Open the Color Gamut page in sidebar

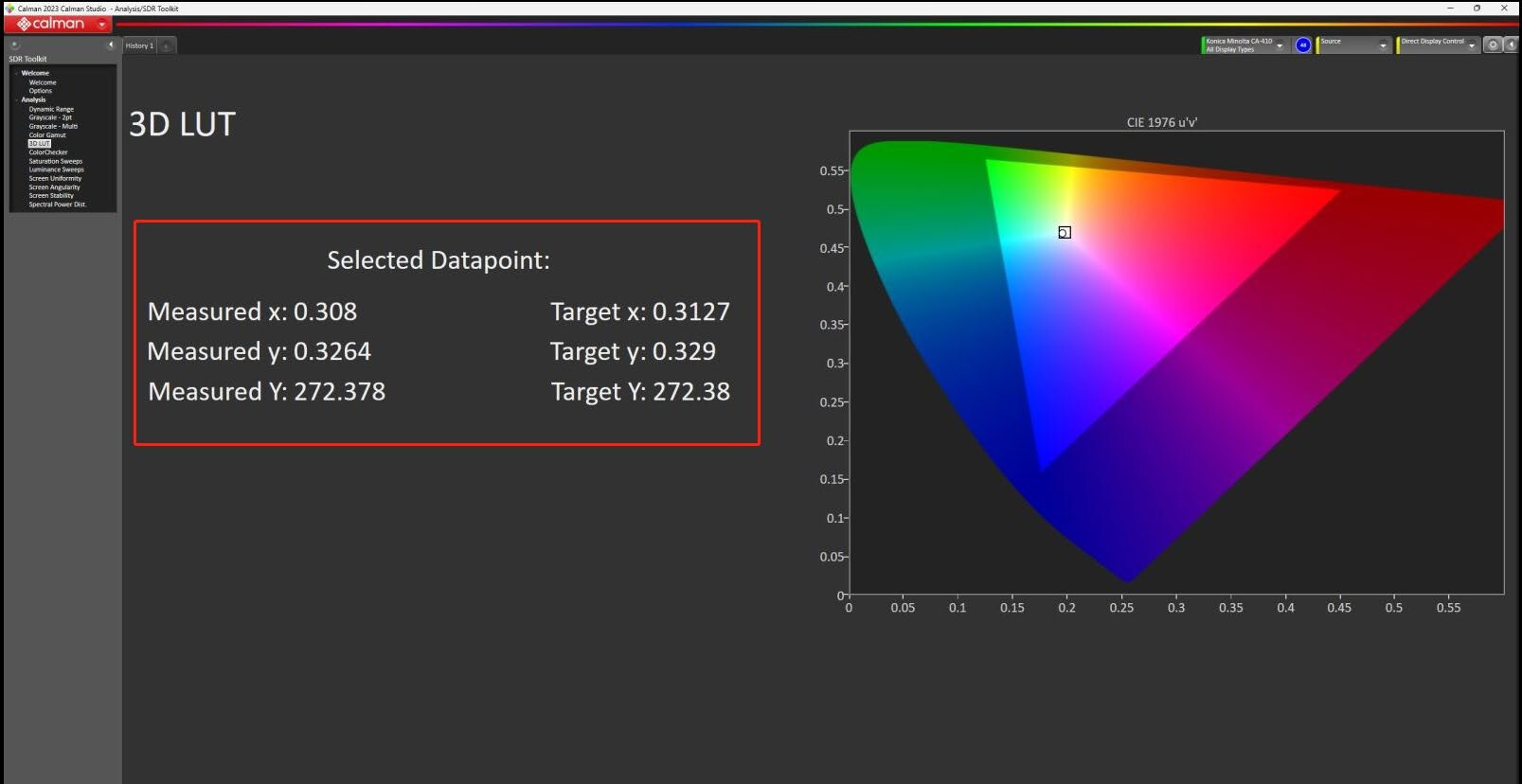click(47, 134)
